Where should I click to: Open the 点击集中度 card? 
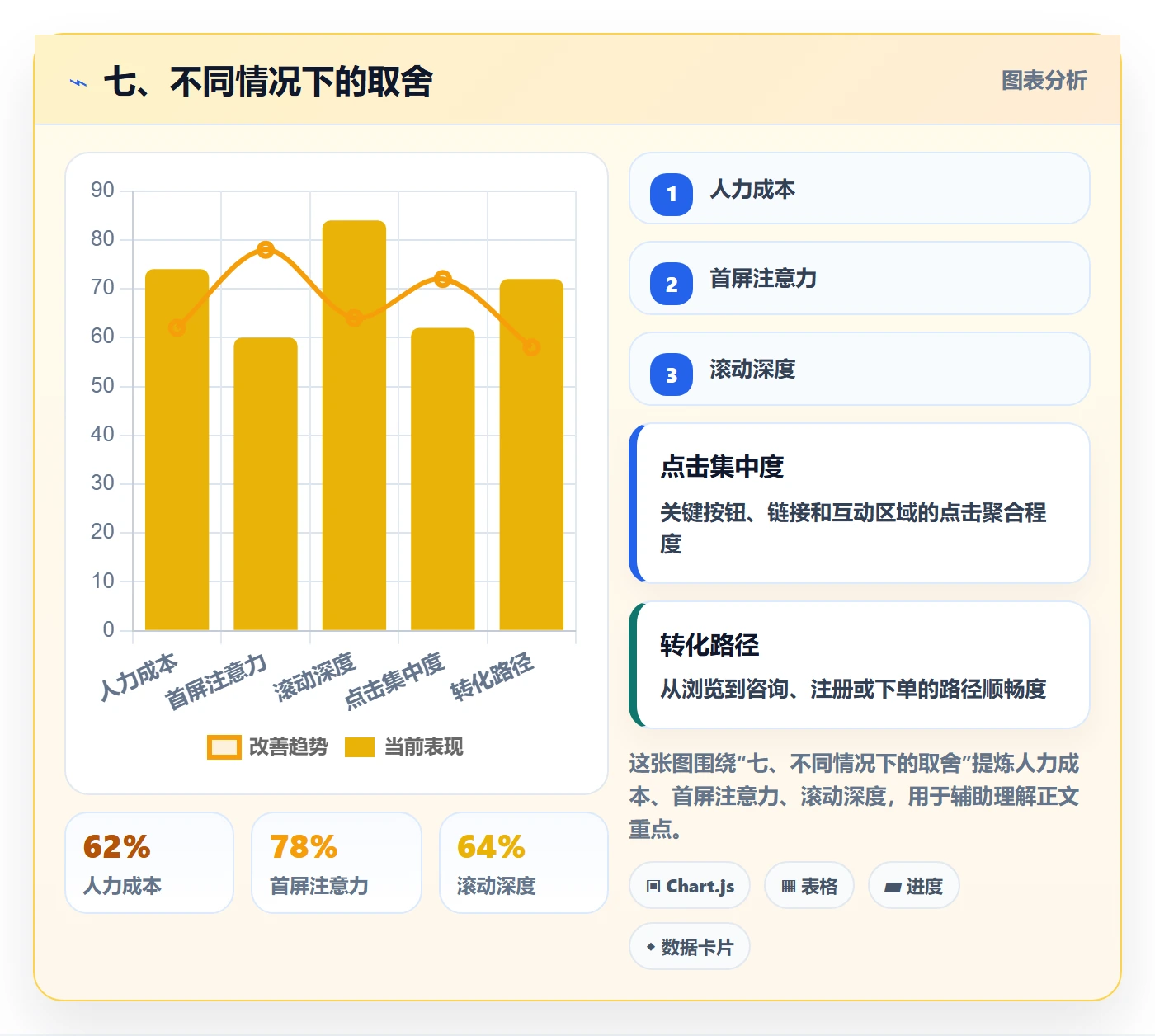[859, 503]
